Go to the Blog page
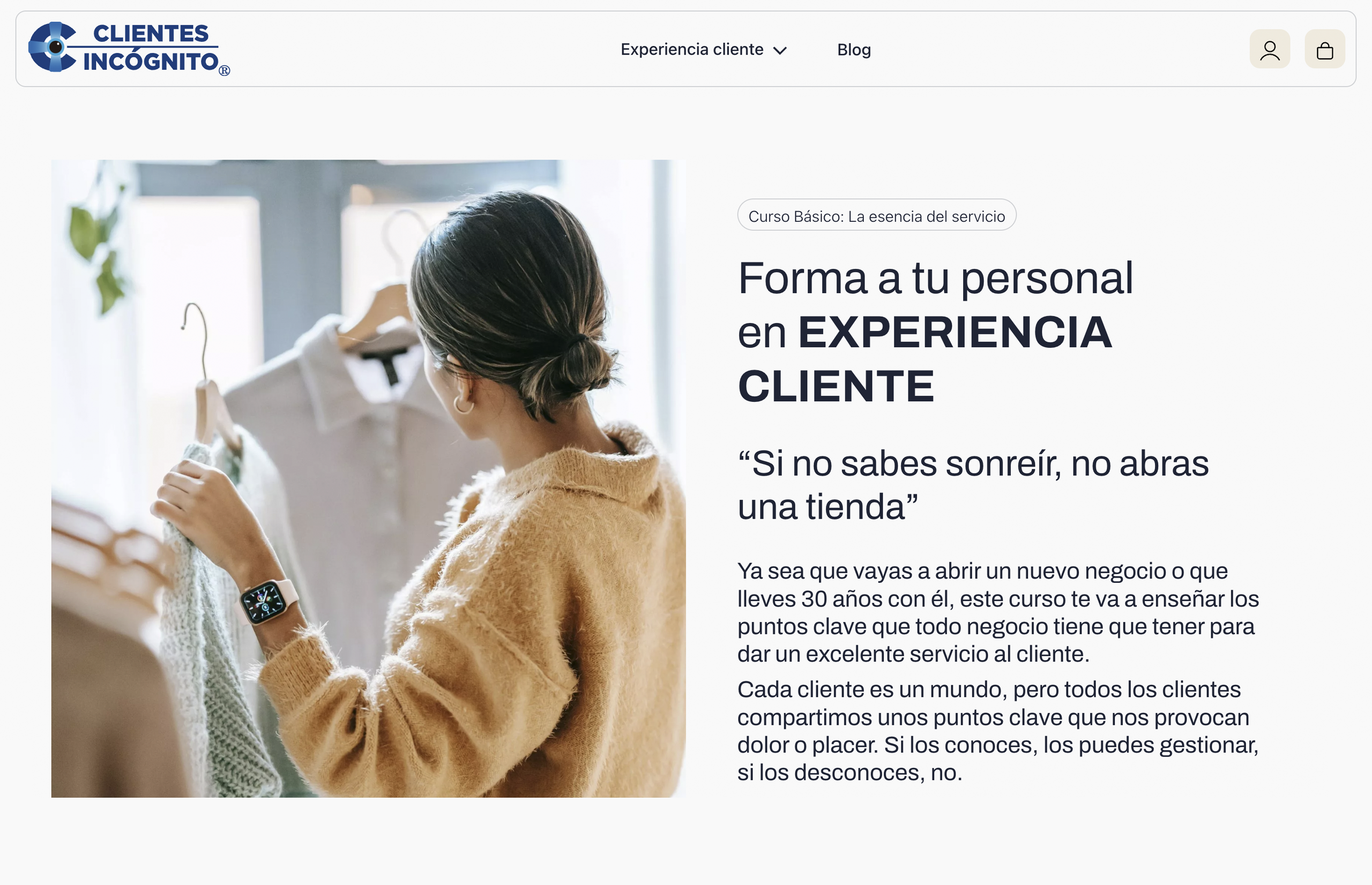This screenshot has width=1372, height=885. pyautogui.click(x=854, y=50)
